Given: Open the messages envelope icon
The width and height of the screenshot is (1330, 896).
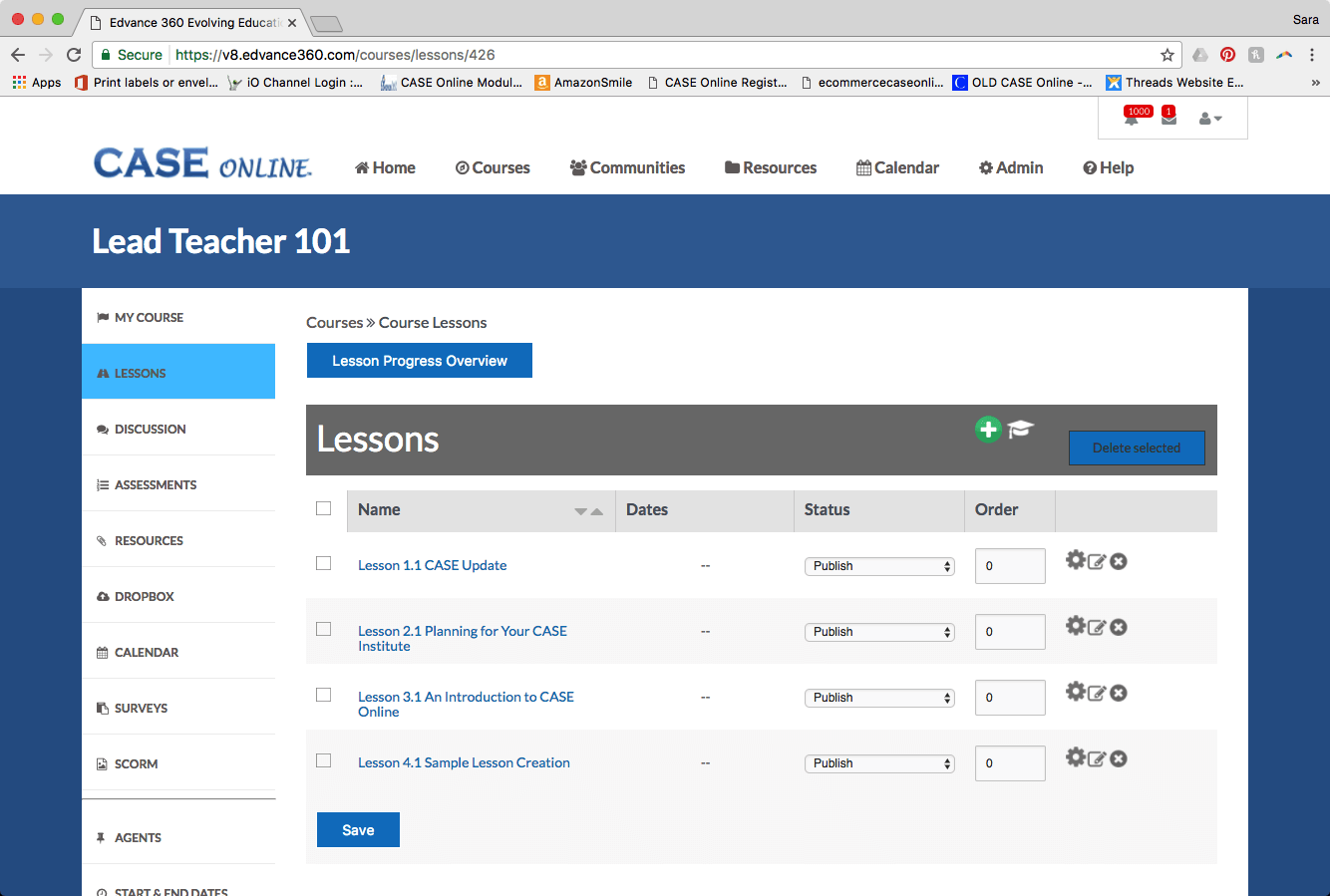Looking at the screenshot, I should [x=1168, y=119].
